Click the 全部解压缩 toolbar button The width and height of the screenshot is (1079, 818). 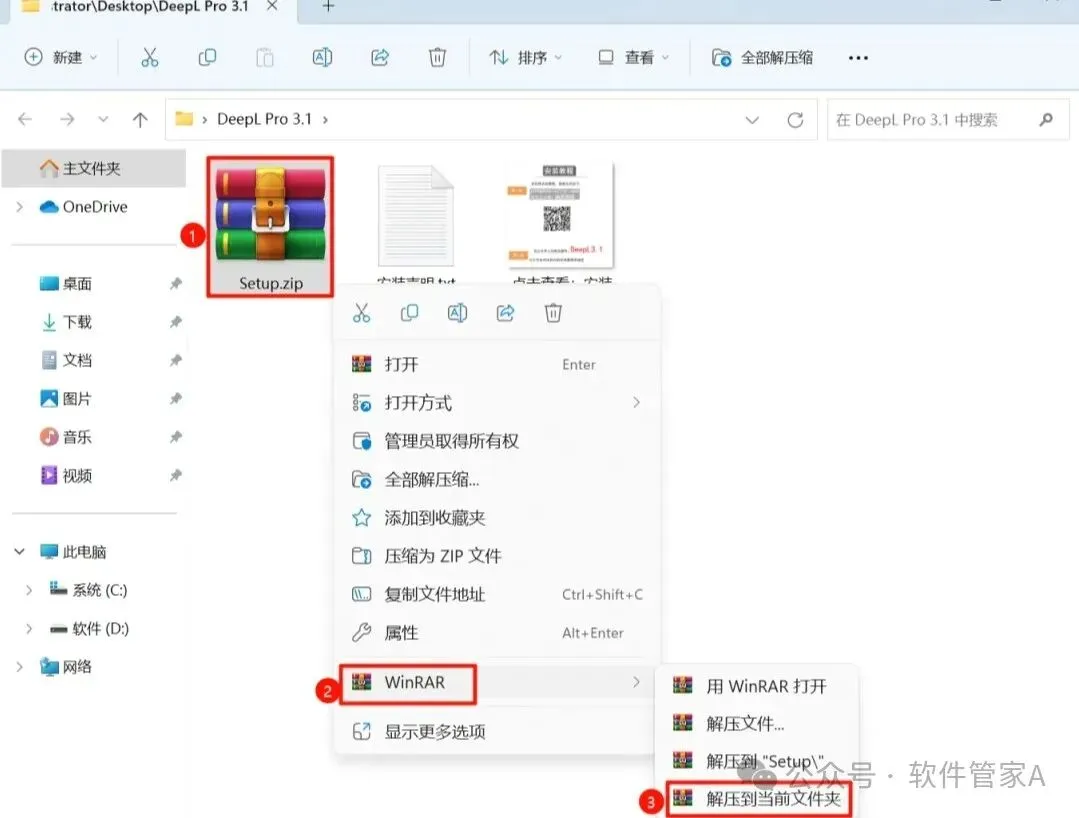point(762,58)
